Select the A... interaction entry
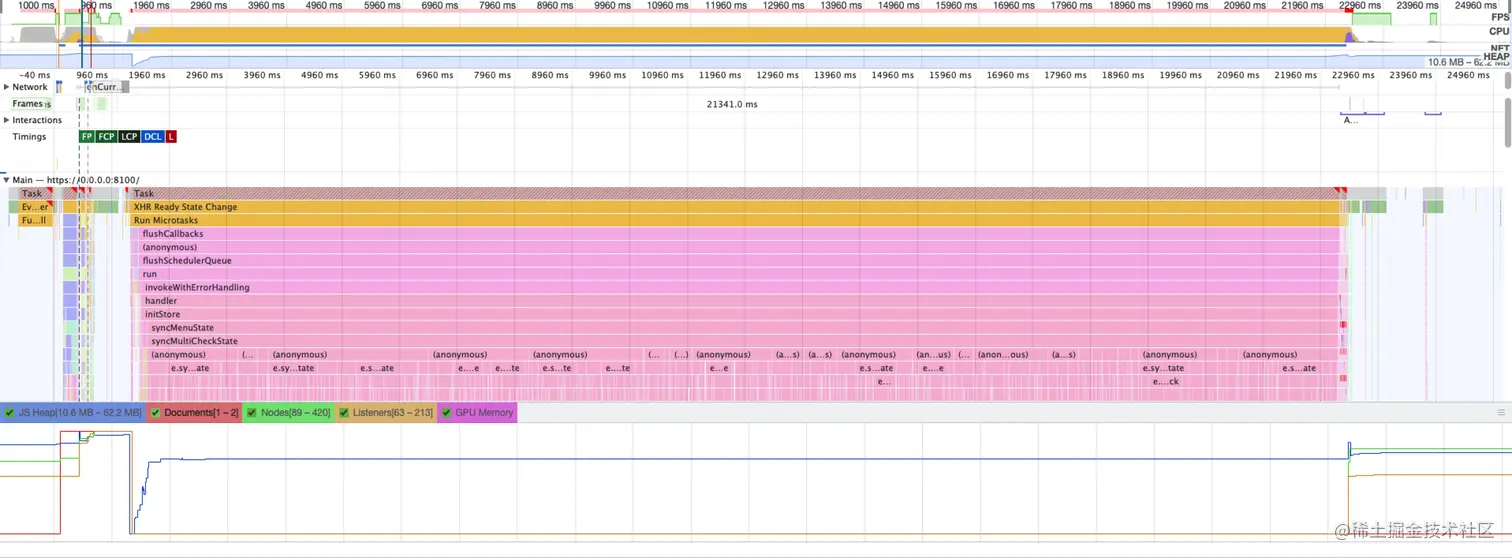 click(1351, 120)
